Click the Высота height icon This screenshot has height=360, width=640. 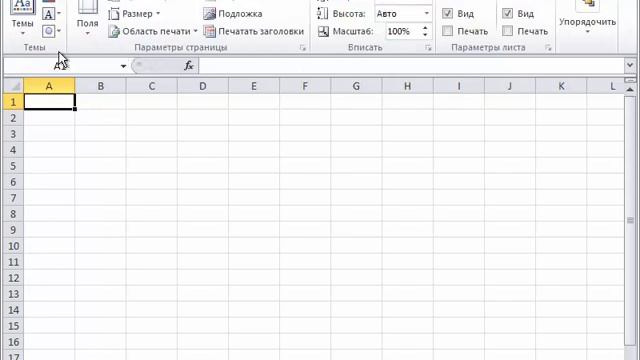pos(322,14)
